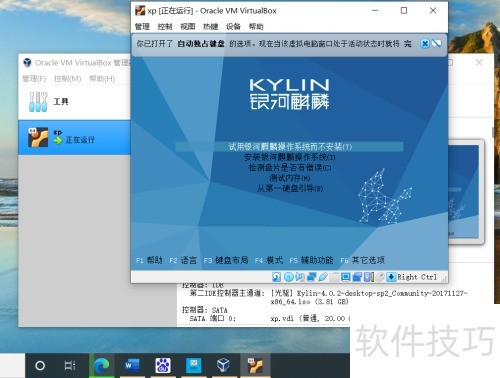This screenshot has width=500, height=378.
Task: Open 管理(F) menu in VirtualBox Manager window
Action: pos(34,79)
